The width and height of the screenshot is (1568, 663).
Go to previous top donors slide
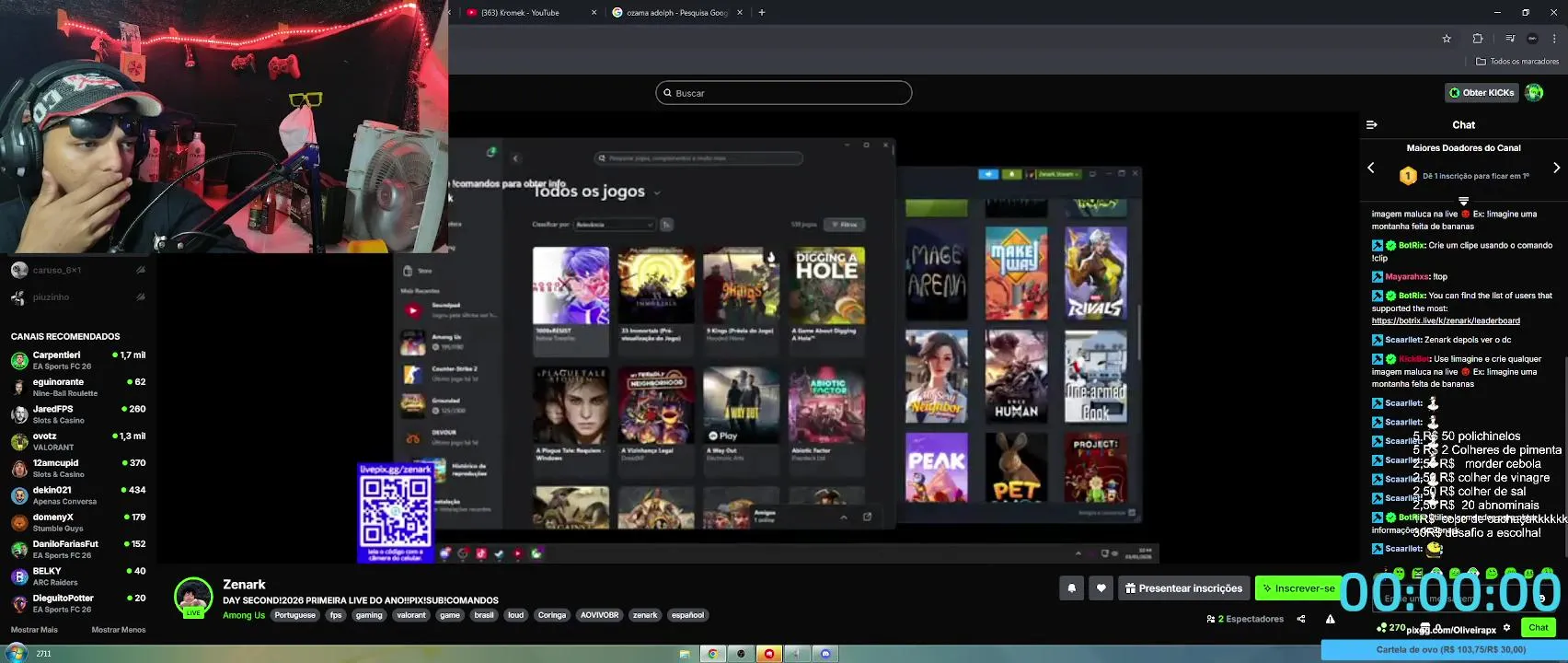[1371, 168]
